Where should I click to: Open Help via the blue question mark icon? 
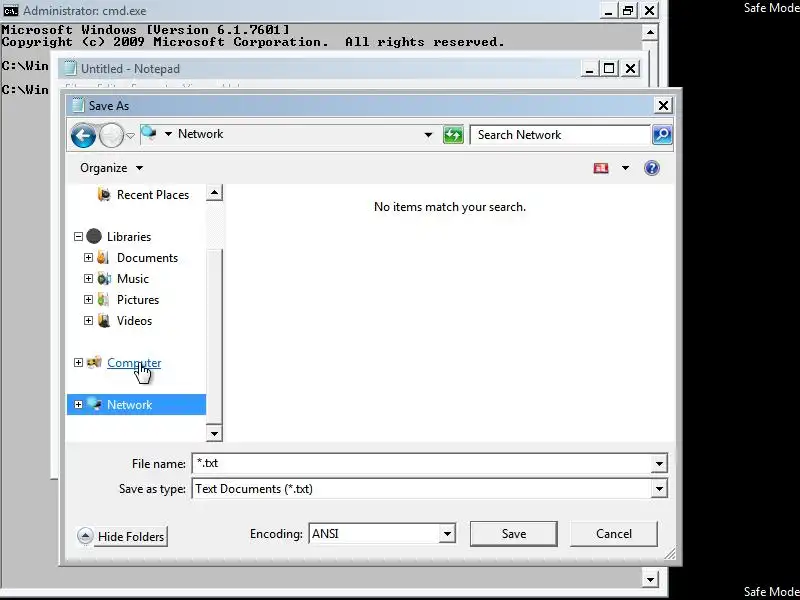click(x=652, y=168)
